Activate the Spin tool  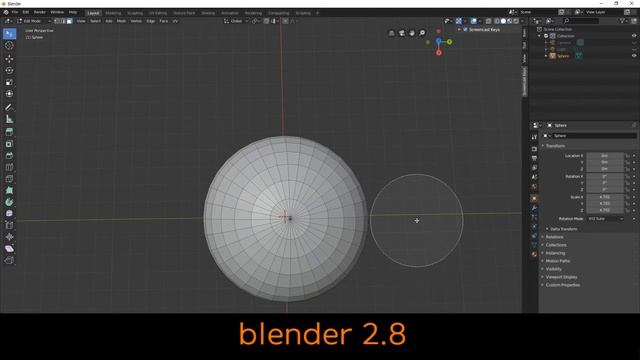pyautogui.click(x=9, y=202)
